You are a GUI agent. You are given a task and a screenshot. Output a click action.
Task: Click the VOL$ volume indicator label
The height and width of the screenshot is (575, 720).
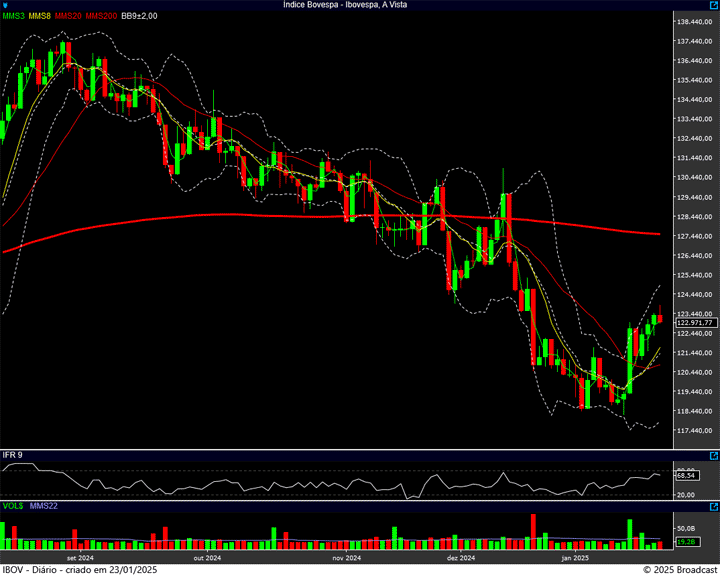[12, 506]
